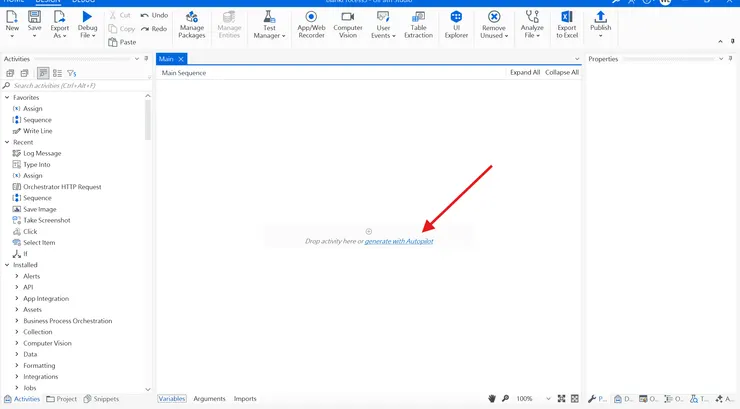Click Undo in the ribbon
Viewport: 740px width, 409px height.
tap(154, 15)
